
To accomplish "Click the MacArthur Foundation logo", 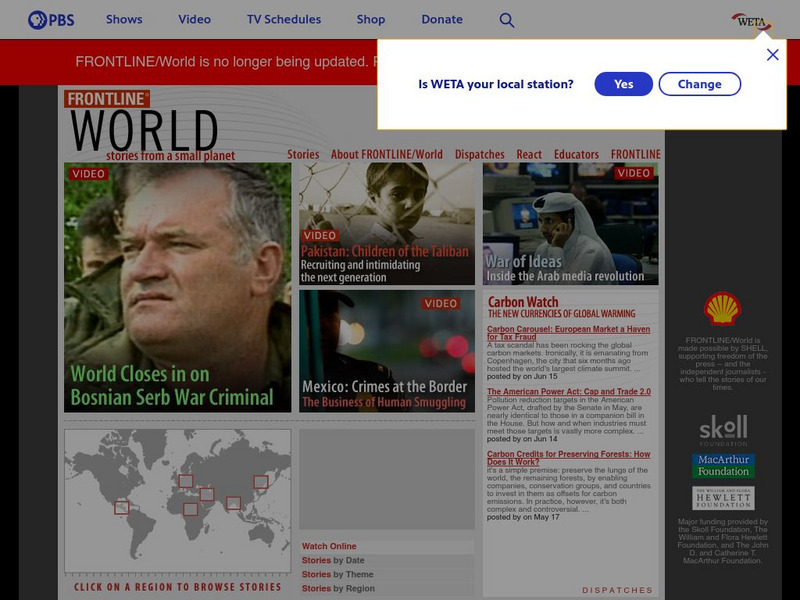I will (x=723, y=463).
